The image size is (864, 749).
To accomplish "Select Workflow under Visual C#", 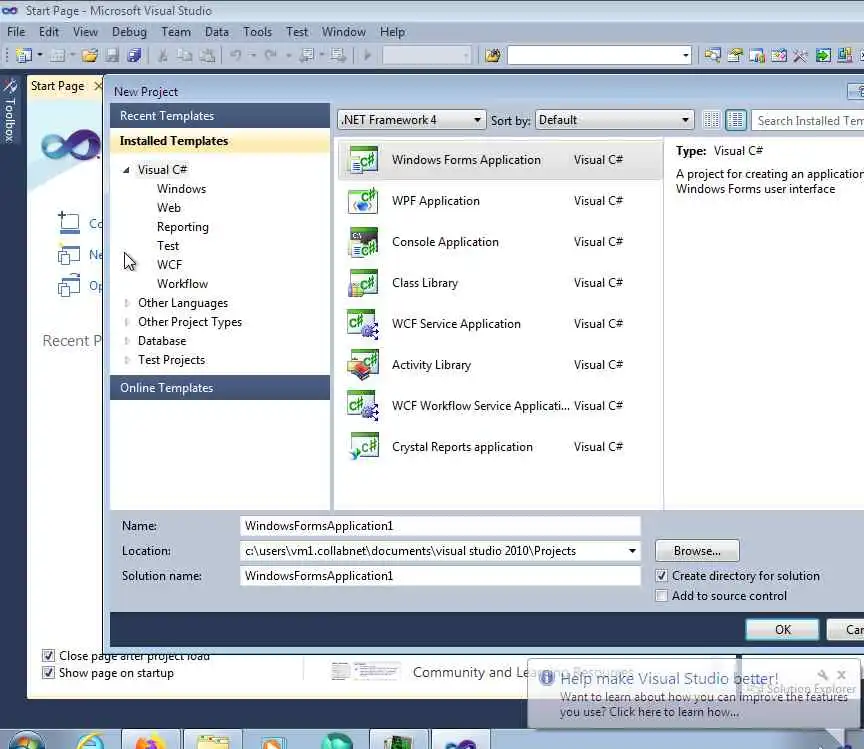I will coord(182,284).
